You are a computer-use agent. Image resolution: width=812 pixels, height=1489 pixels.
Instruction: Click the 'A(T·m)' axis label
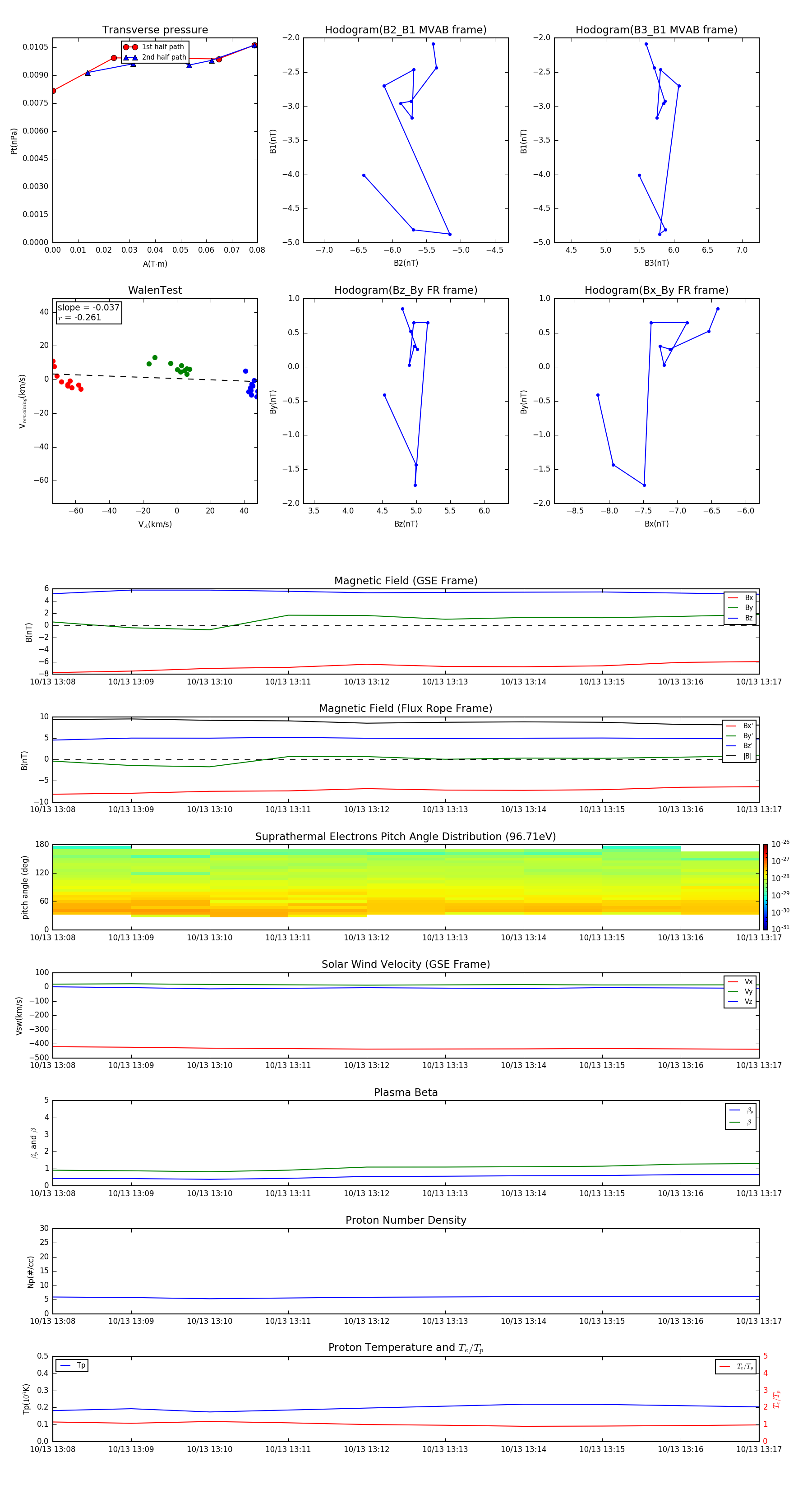click(155, 264)
